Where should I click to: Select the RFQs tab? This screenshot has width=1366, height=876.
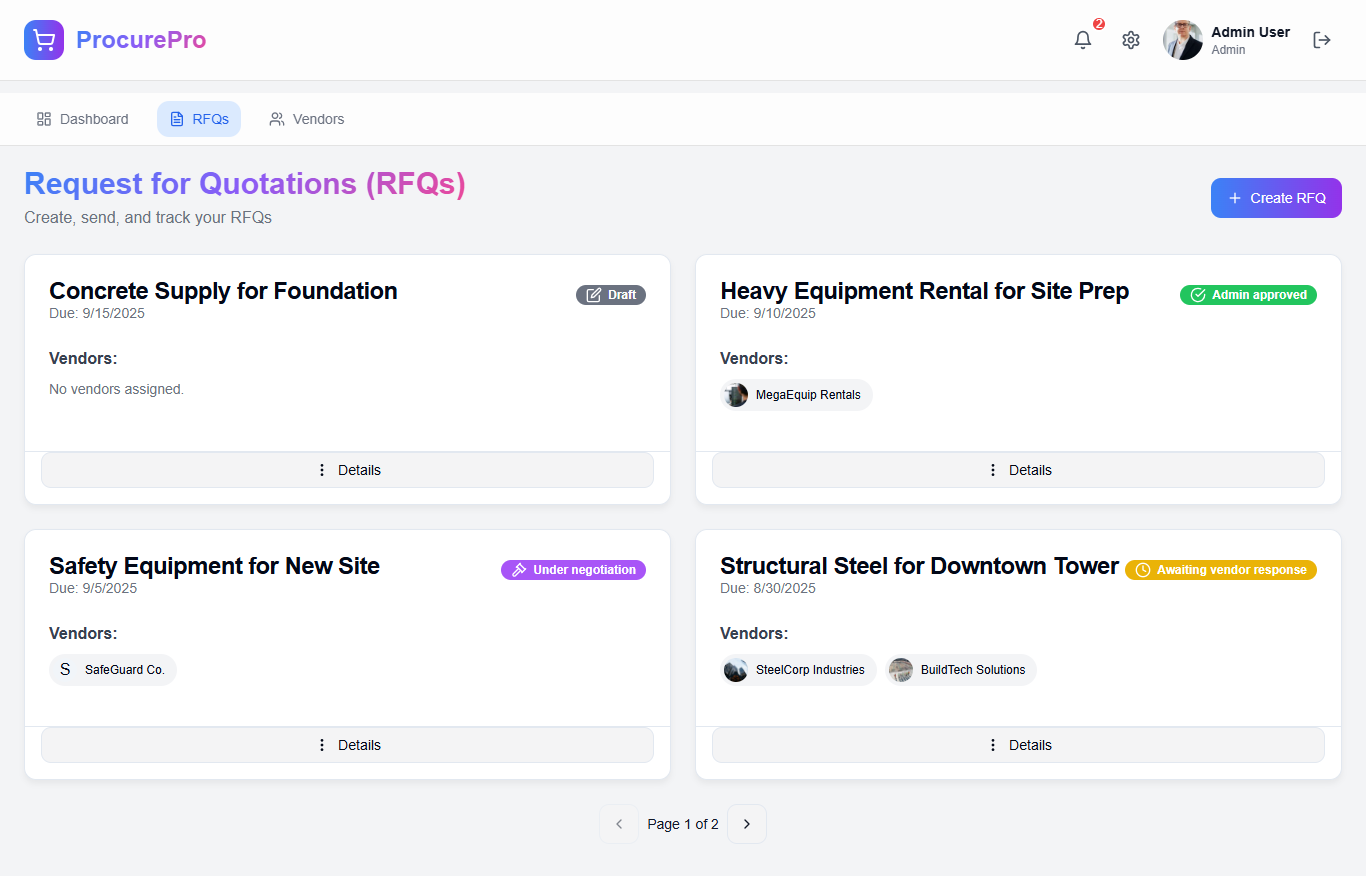[x=199, y=119]
